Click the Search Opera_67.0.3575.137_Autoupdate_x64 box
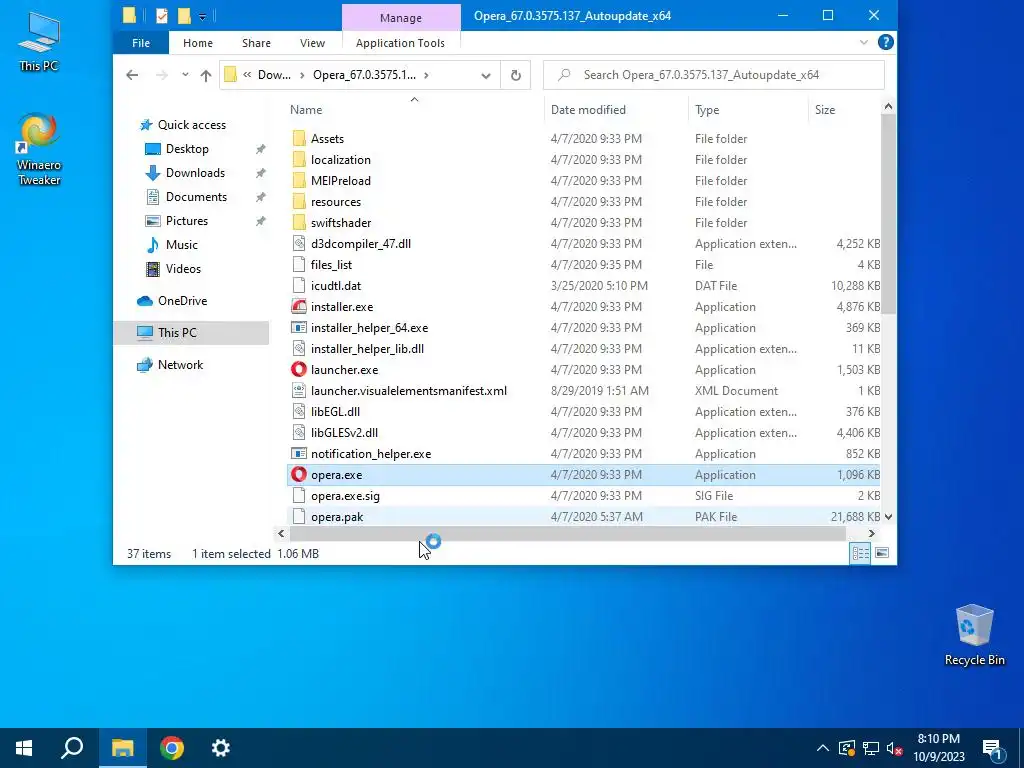Viewport: 1024px width, 768px height. point(714,75)
